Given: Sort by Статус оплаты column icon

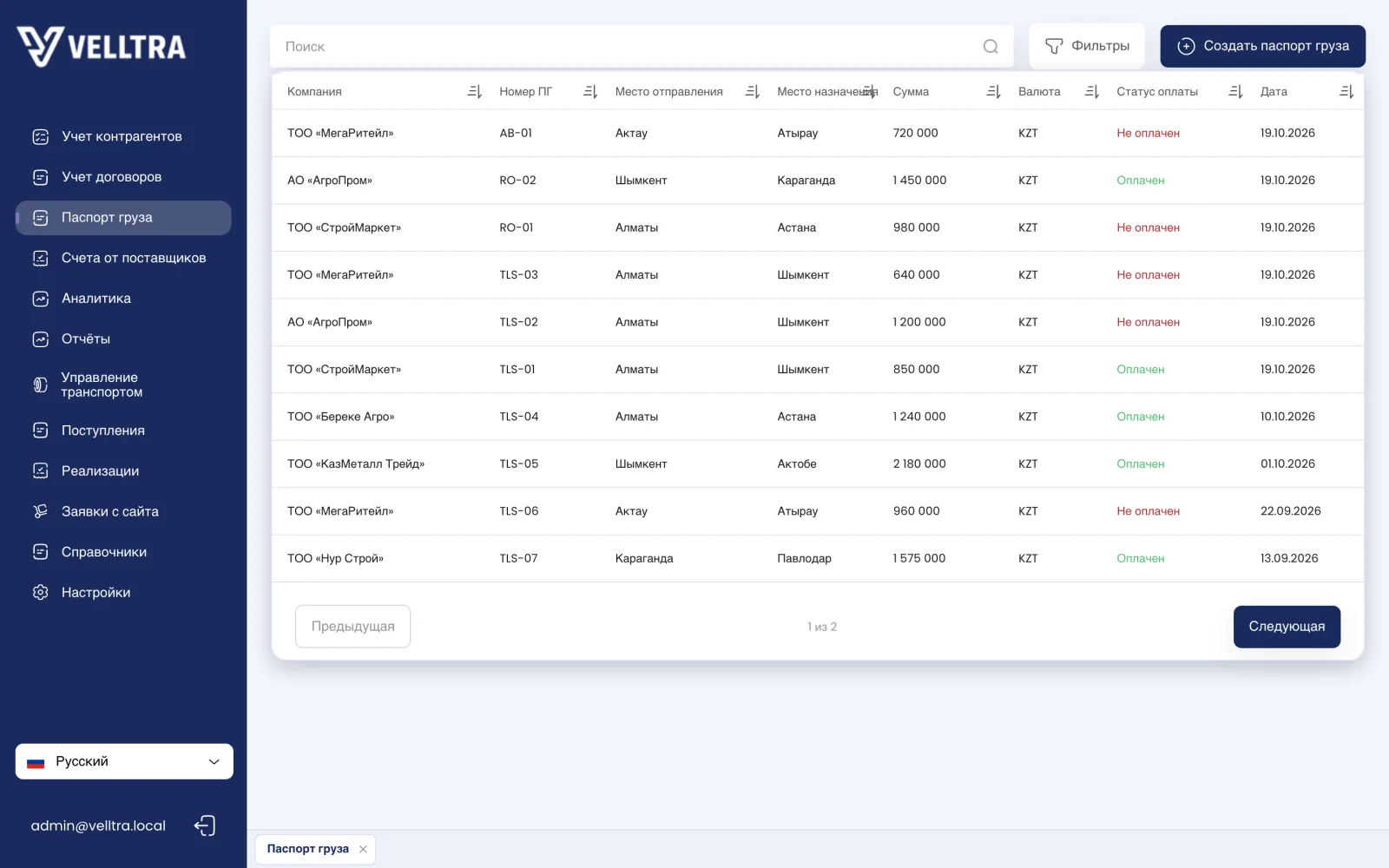Looking at the screenshot, I should [x=1236, y=91].
